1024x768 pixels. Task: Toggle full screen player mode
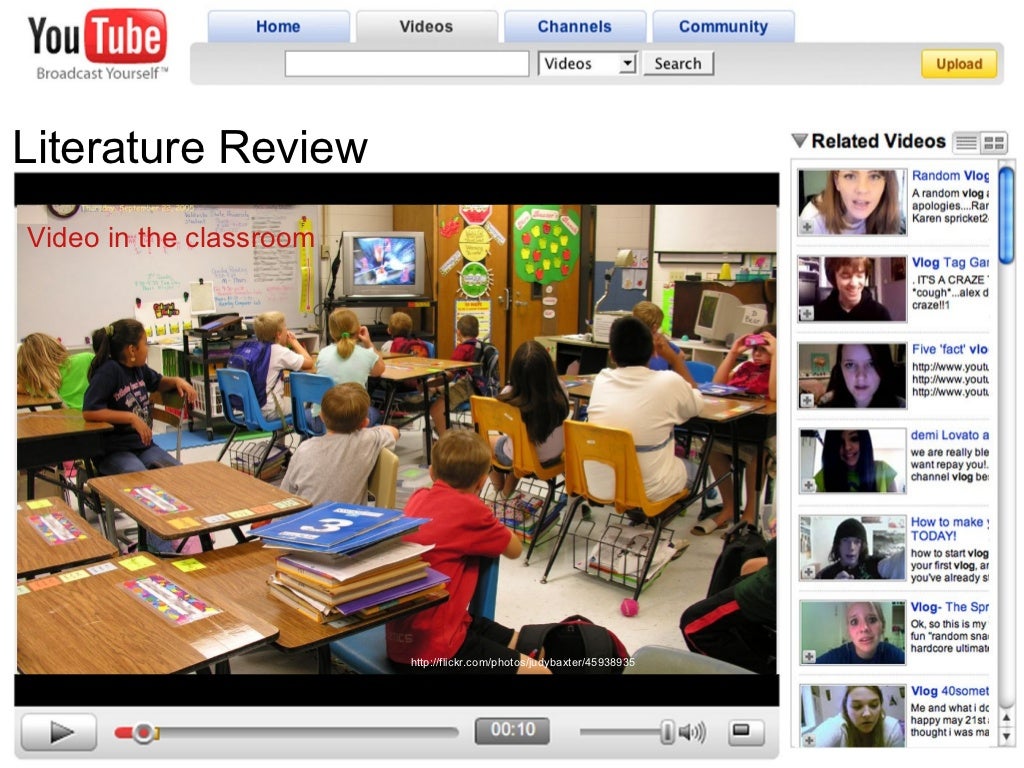[746, 732]
